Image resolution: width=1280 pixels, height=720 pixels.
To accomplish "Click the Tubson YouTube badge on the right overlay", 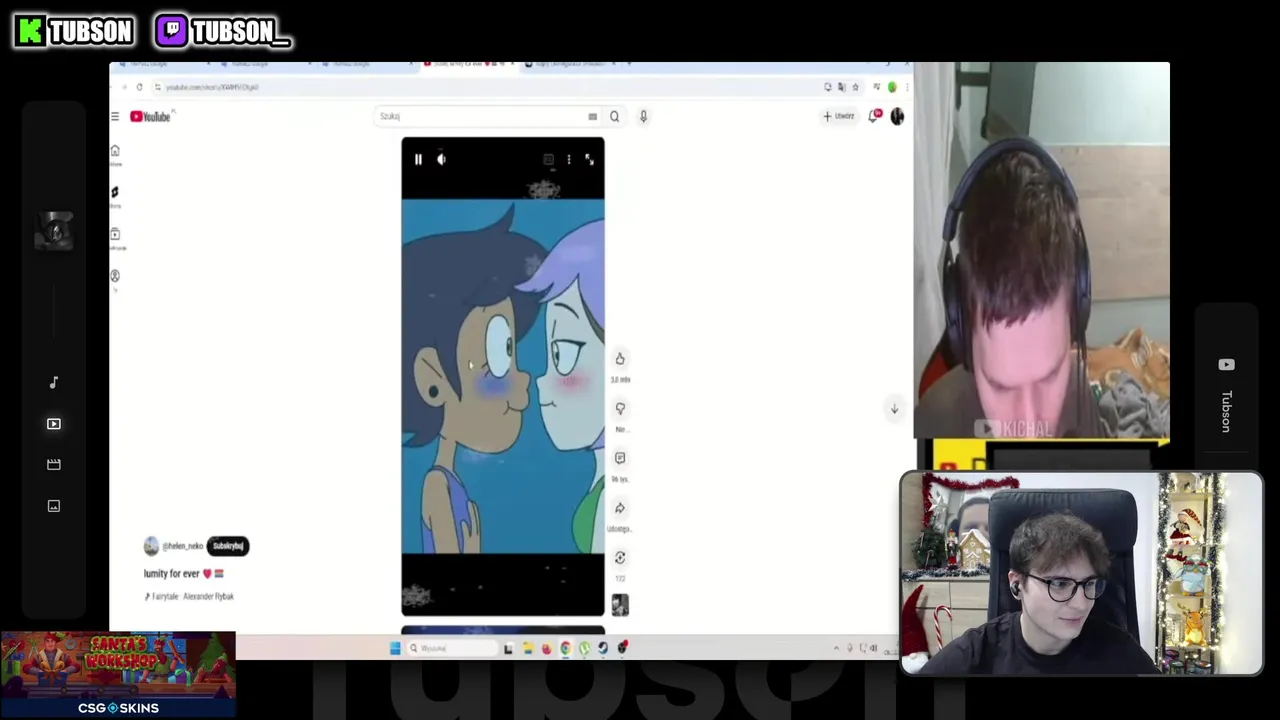I will pos(1227,395).
